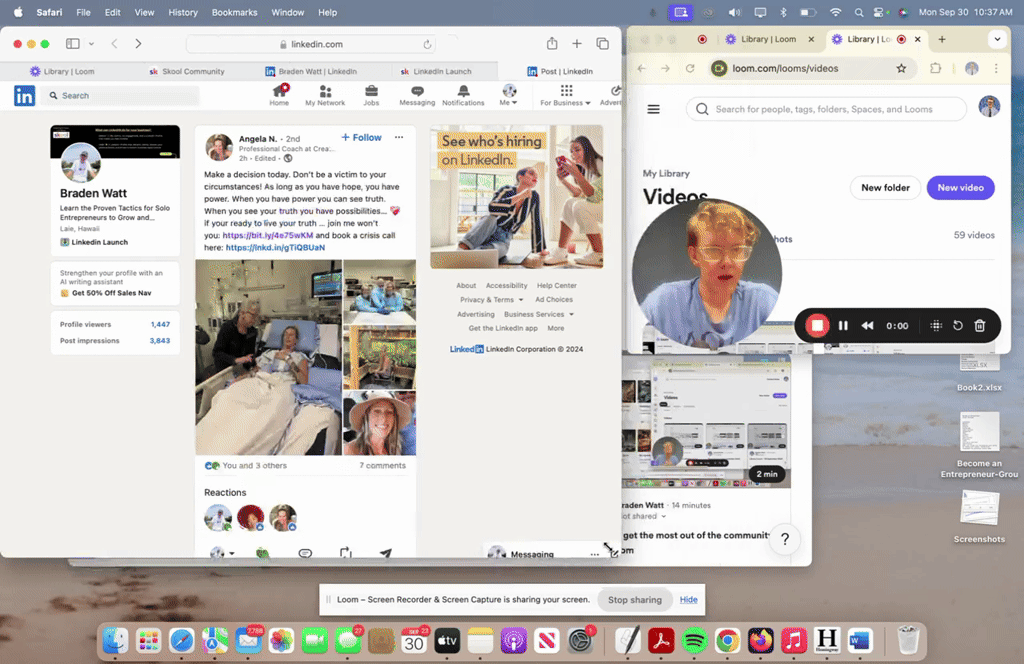The height and width of the screenshot is (664, 1024).
Task: Open the Me profile menu
Action: (509, 95)
